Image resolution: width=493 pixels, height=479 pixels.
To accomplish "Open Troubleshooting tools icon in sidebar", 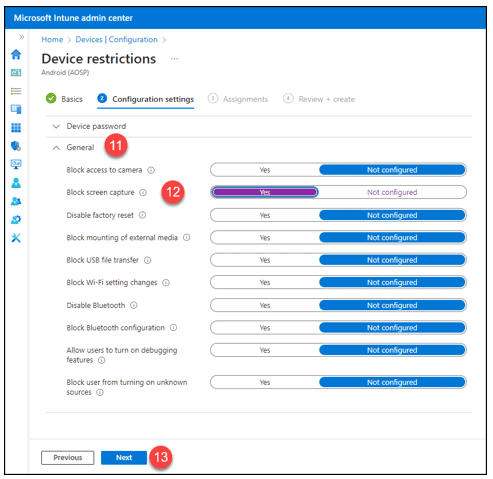I will (16, 238).
